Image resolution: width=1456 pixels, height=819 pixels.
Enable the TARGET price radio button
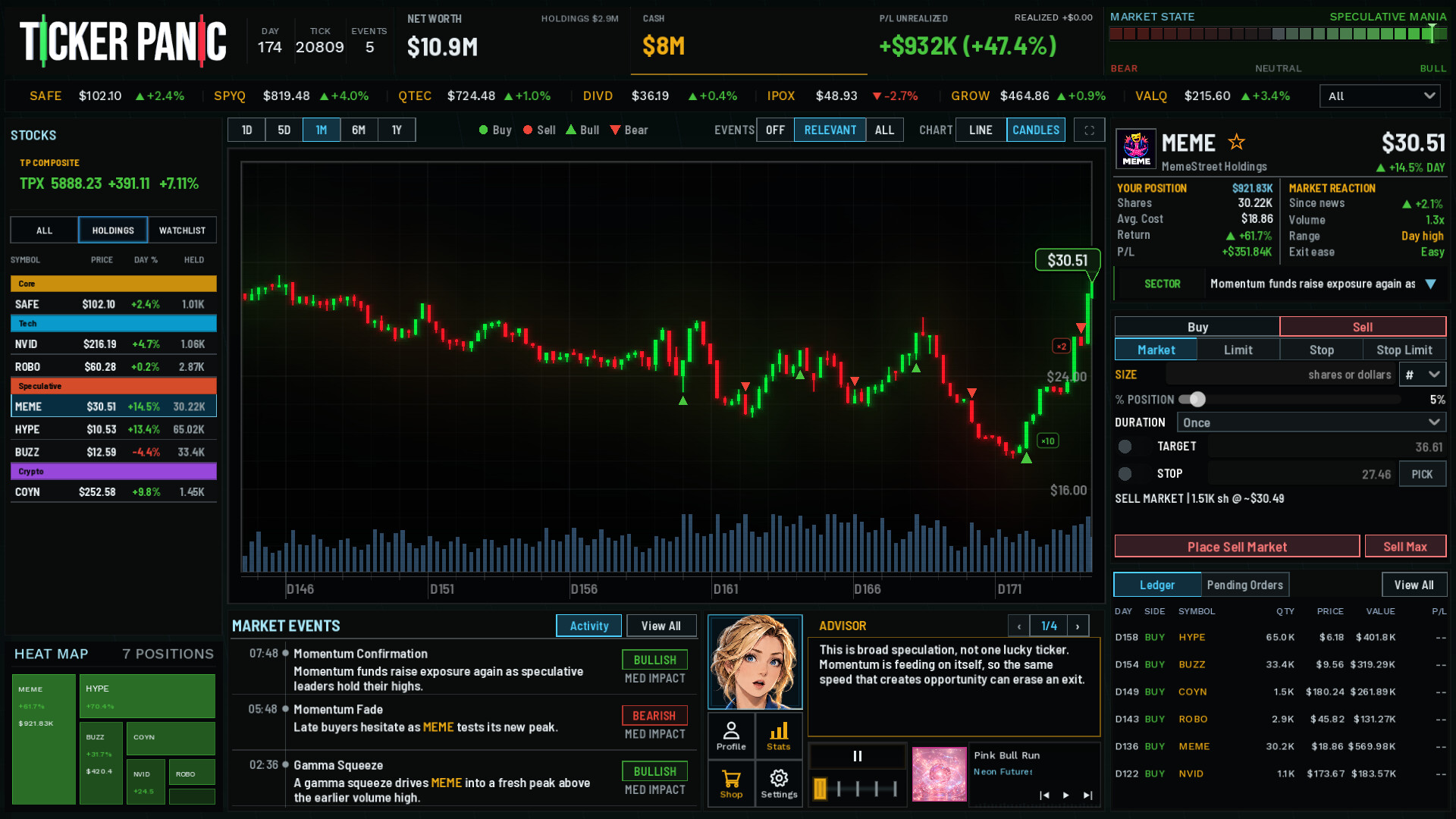click(1125, 447)
